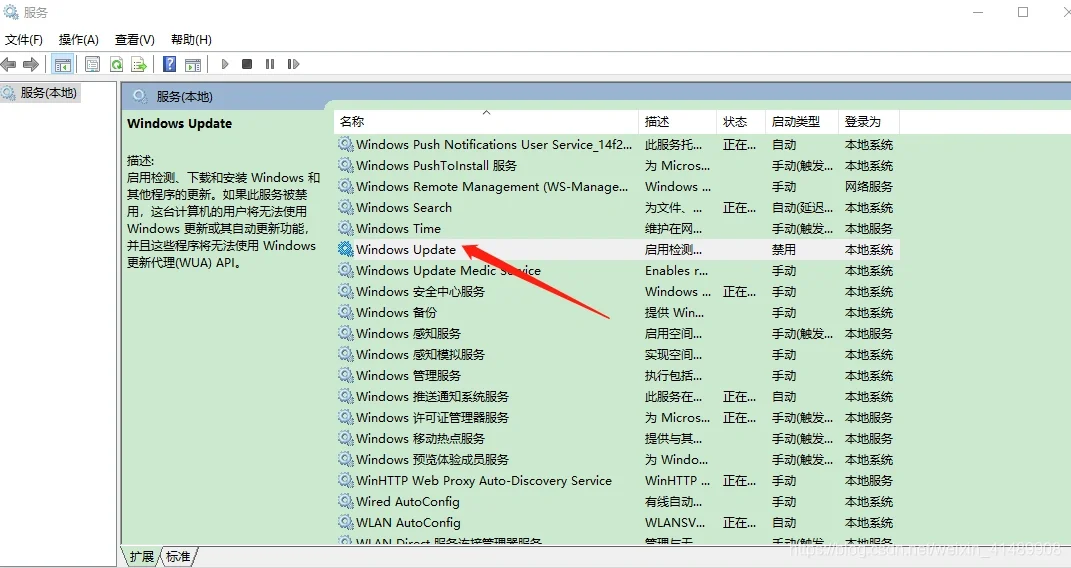Select Windows 移动热点服务 row
Screen dimensions: 1071x568
[x=617, y=439]
